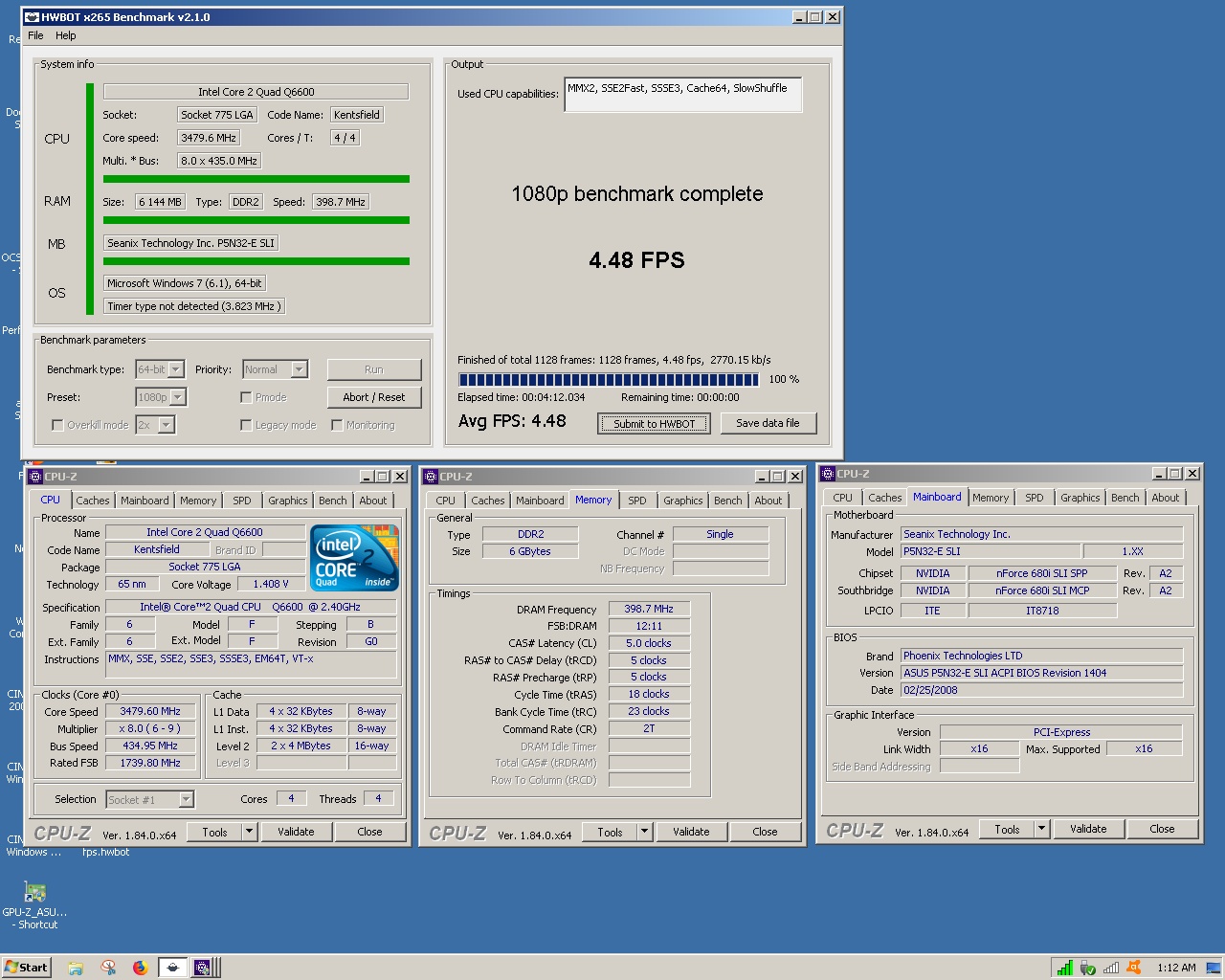Open Firefox from the taskbar
Image resolution: width=1225 pixels, height=980 pixels.
click(140, 968)
